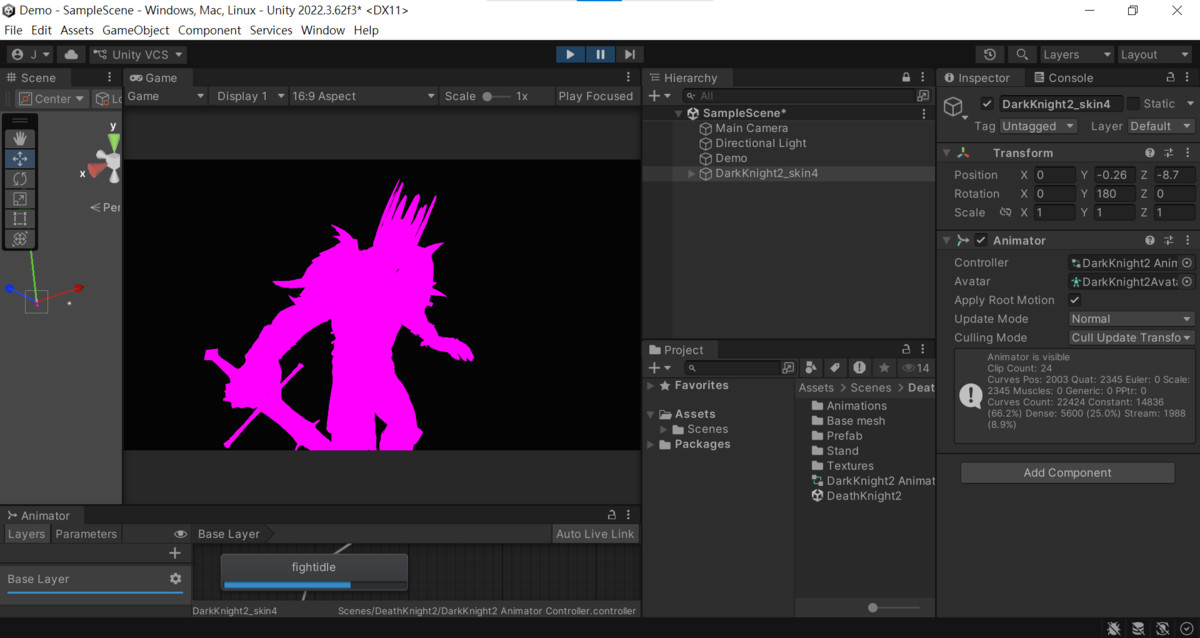Click the global search magnifier icon
This screenshot has width=1200, height=638.
pyautogui.click(x=1021, y=55)
